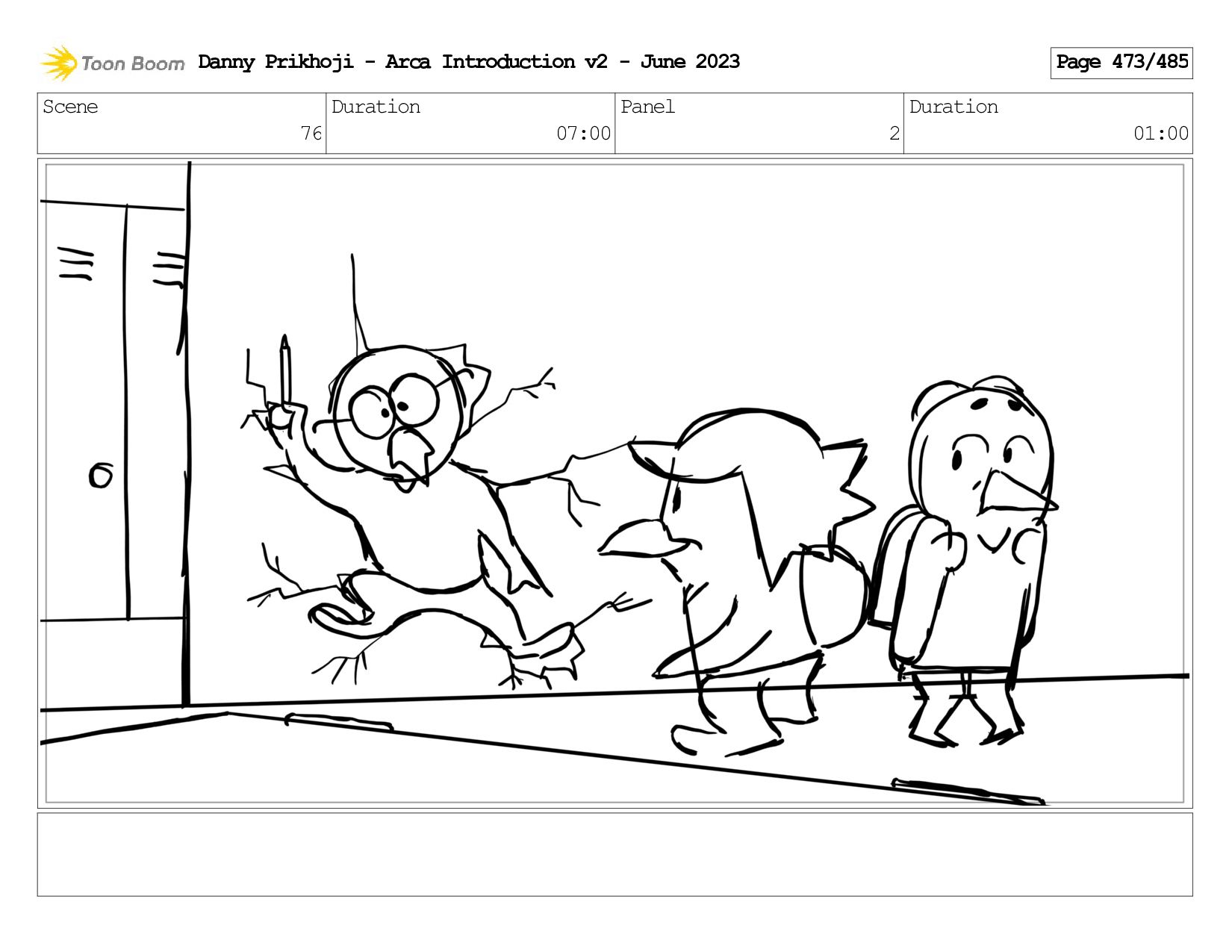Click the 'Page 473/485' page indicator
Image resolution: width=1232 pixels, height=952 pixels.
click(1121, 63)
